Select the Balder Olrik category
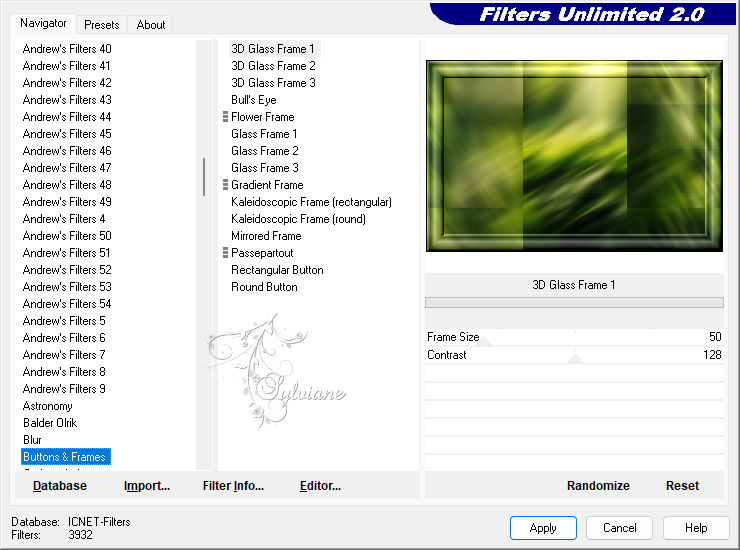 [x=50, y=423]
